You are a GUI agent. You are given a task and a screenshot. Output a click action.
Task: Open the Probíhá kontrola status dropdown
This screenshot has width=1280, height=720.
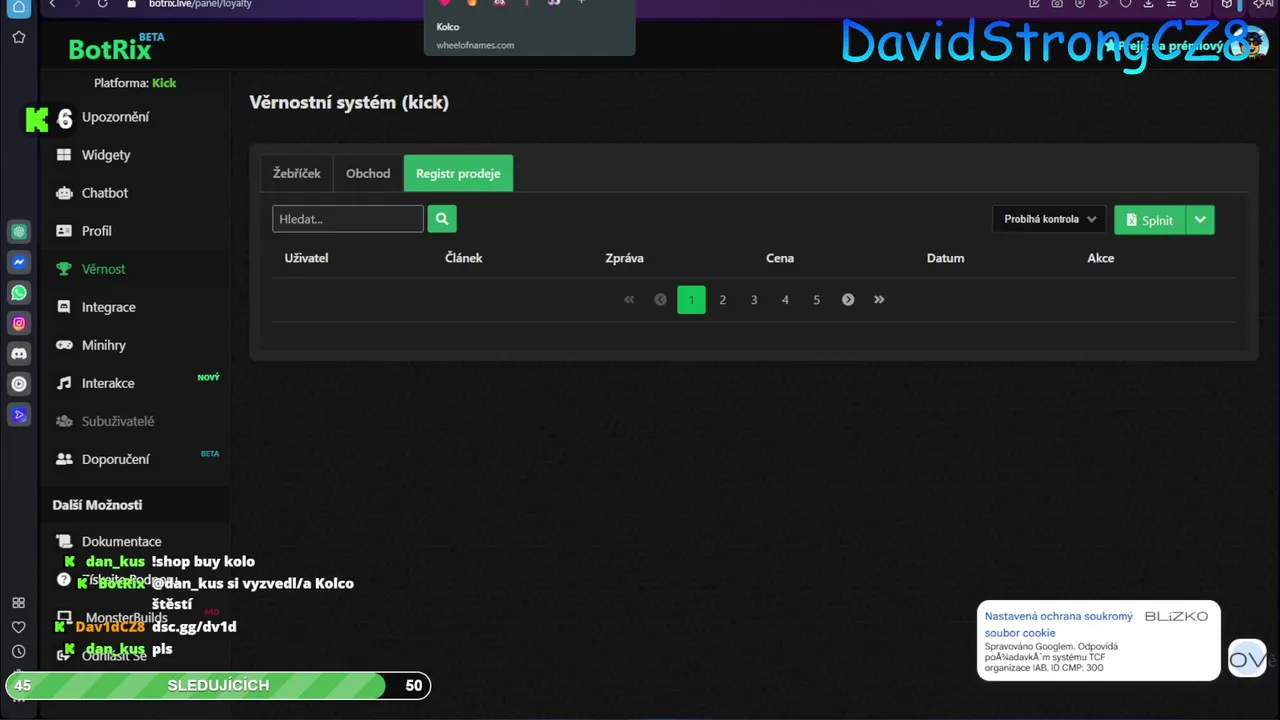coord(1050,219)
